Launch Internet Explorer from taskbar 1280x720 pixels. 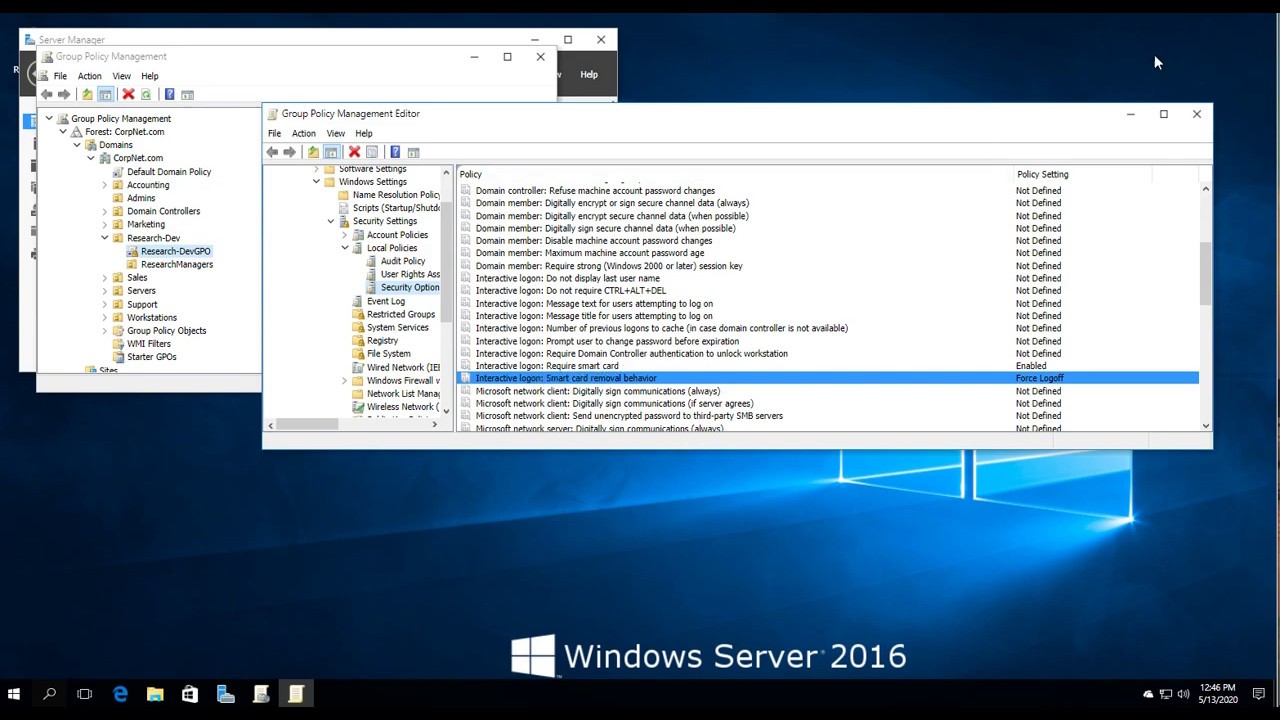click(x=120, y=694)
